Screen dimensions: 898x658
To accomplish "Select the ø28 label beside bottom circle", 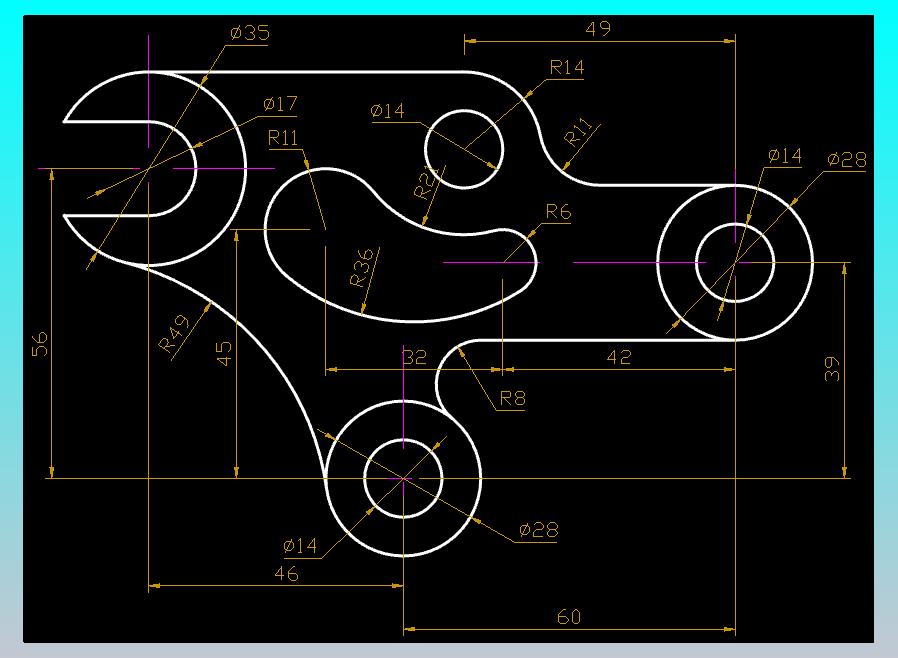I will (538, 530).
